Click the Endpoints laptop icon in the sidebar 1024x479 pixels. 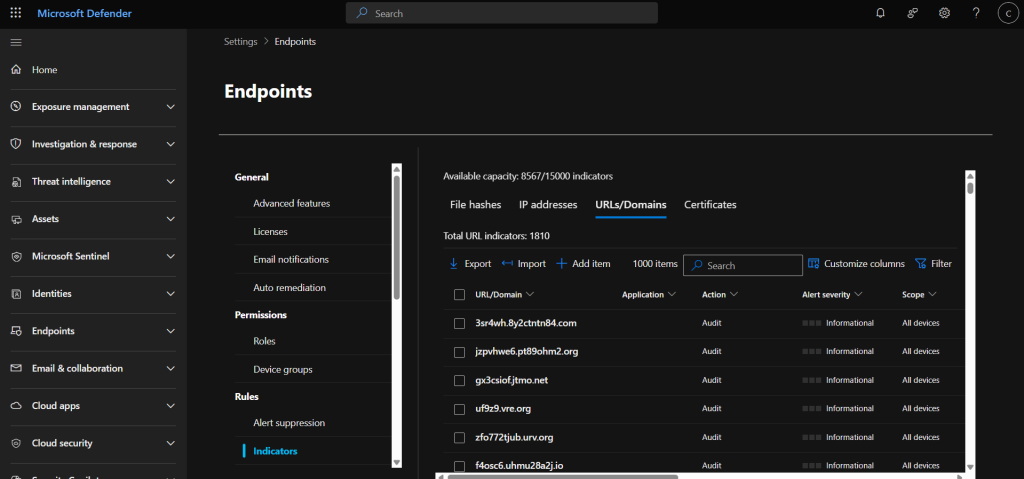click(x=16, y=331)
